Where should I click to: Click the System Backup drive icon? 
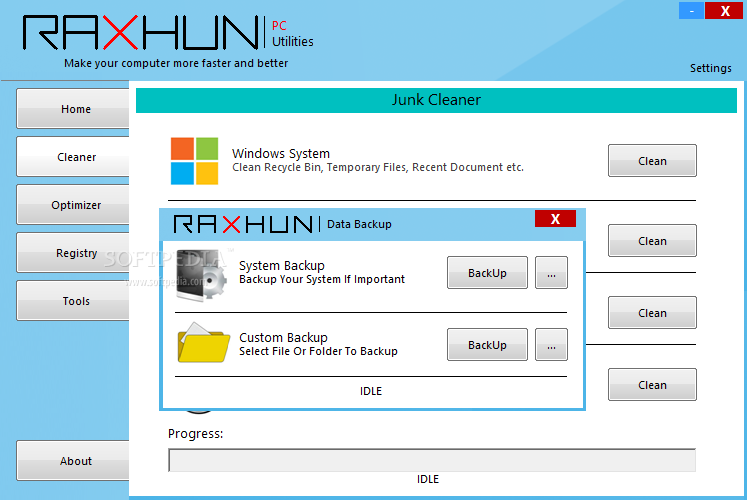click(201, 275)
